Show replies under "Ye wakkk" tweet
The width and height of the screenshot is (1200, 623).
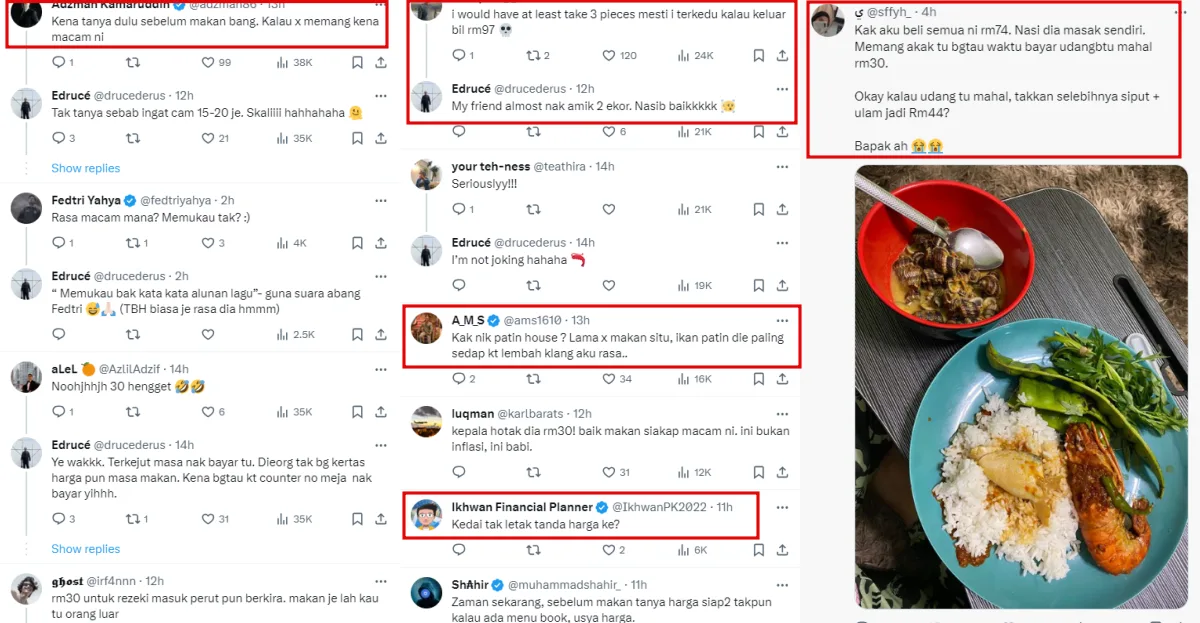click(86, 549)
